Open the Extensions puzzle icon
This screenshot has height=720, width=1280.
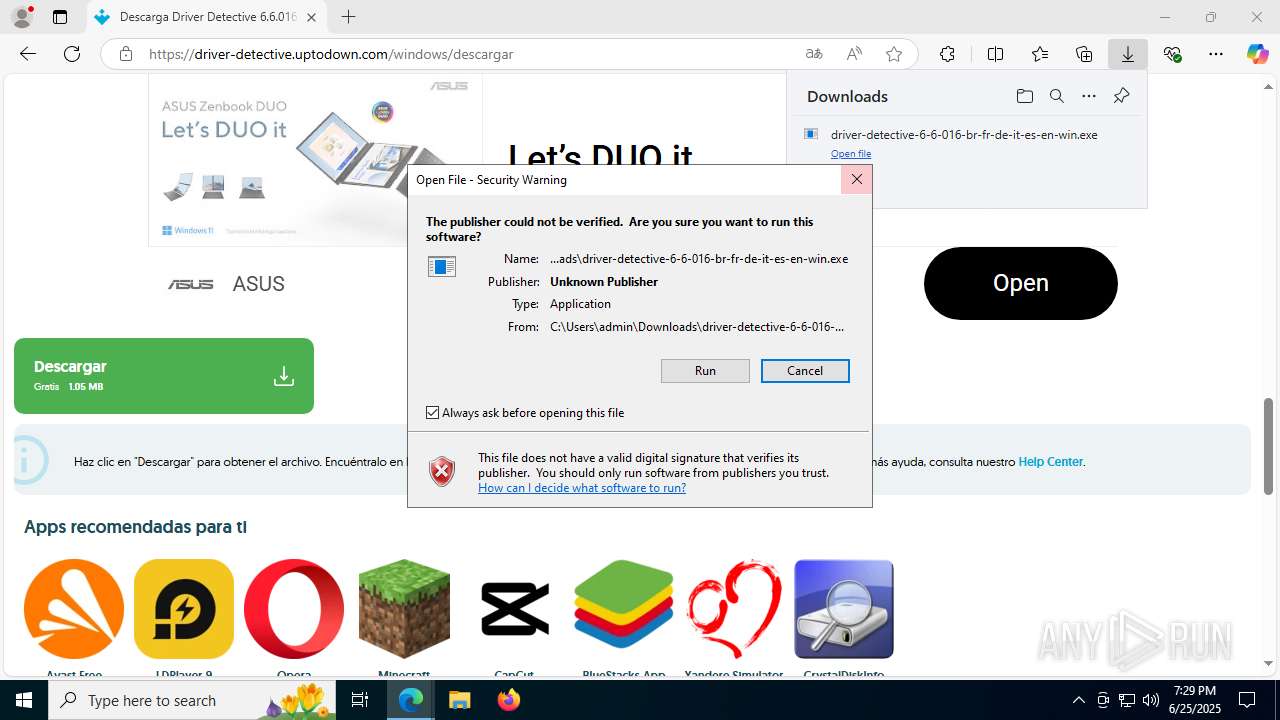[x=947, y=54]
